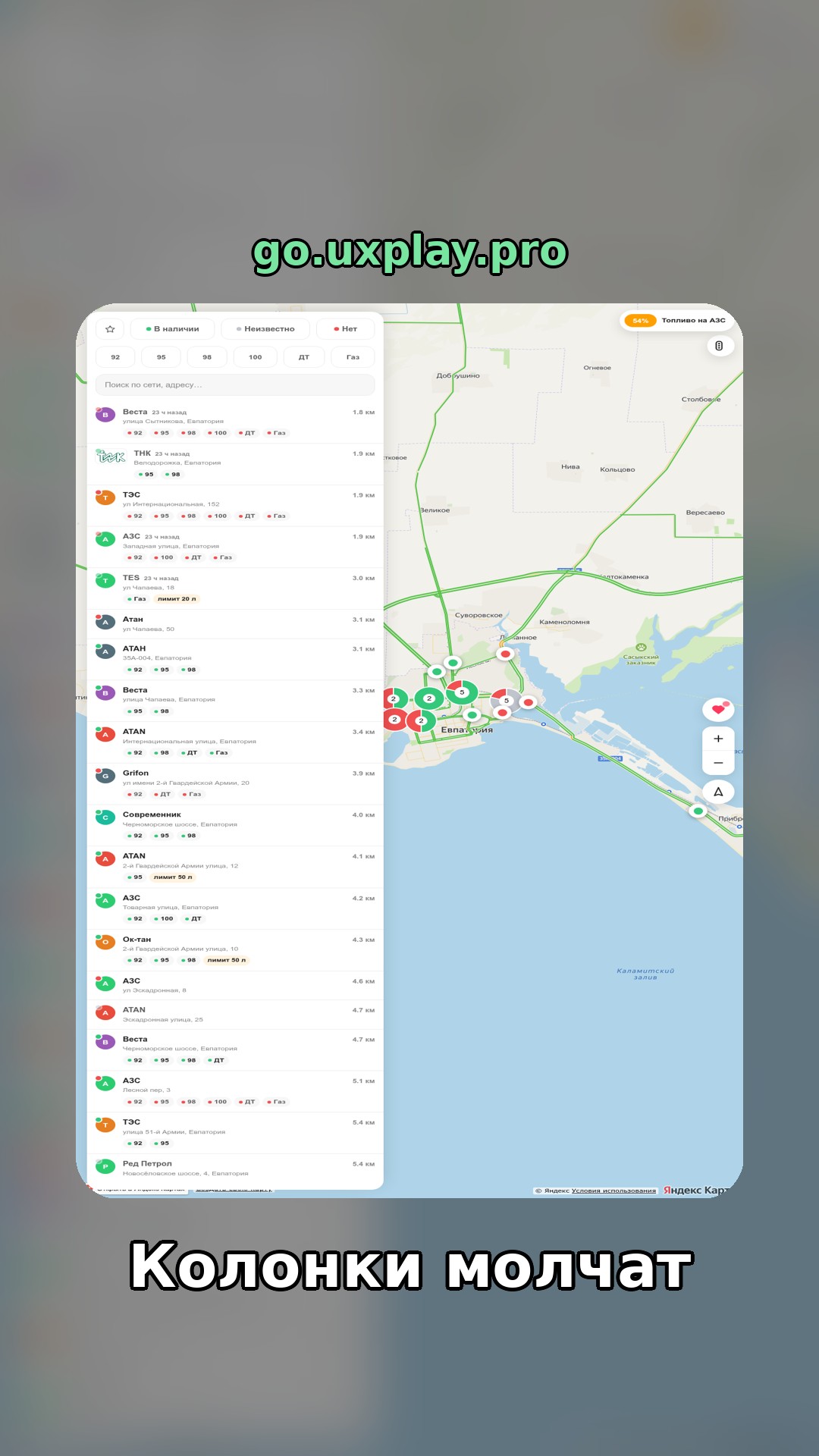This screenshot has height=1456, width=819.
Task: Select ТЭС icon at Интернациональная, 152
Action: [x=105, y=497]
